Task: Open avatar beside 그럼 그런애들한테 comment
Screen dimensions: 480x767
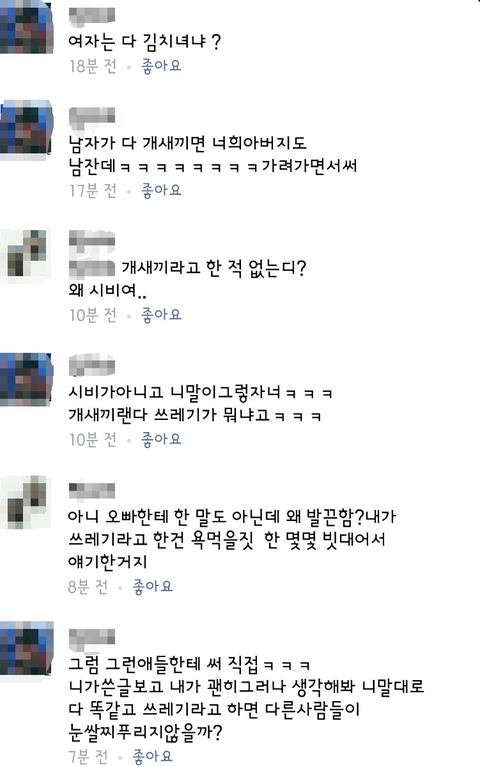Action: coord(26,649)
